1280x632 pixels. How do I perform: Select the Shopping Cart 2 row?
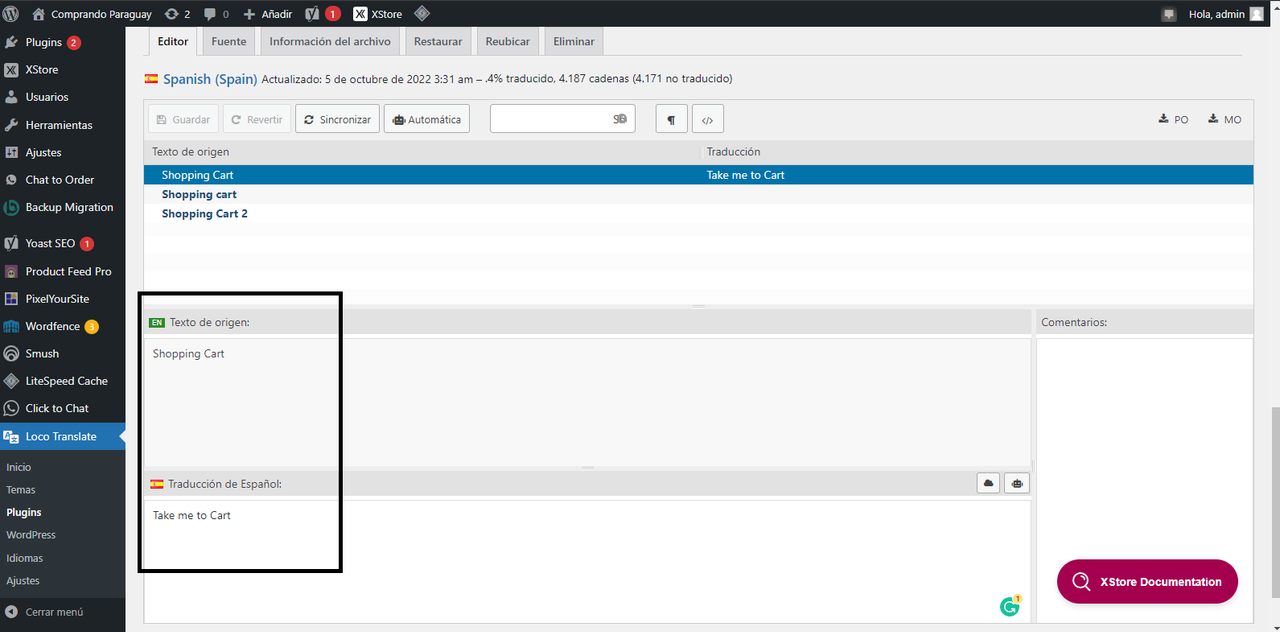point(698,214)
